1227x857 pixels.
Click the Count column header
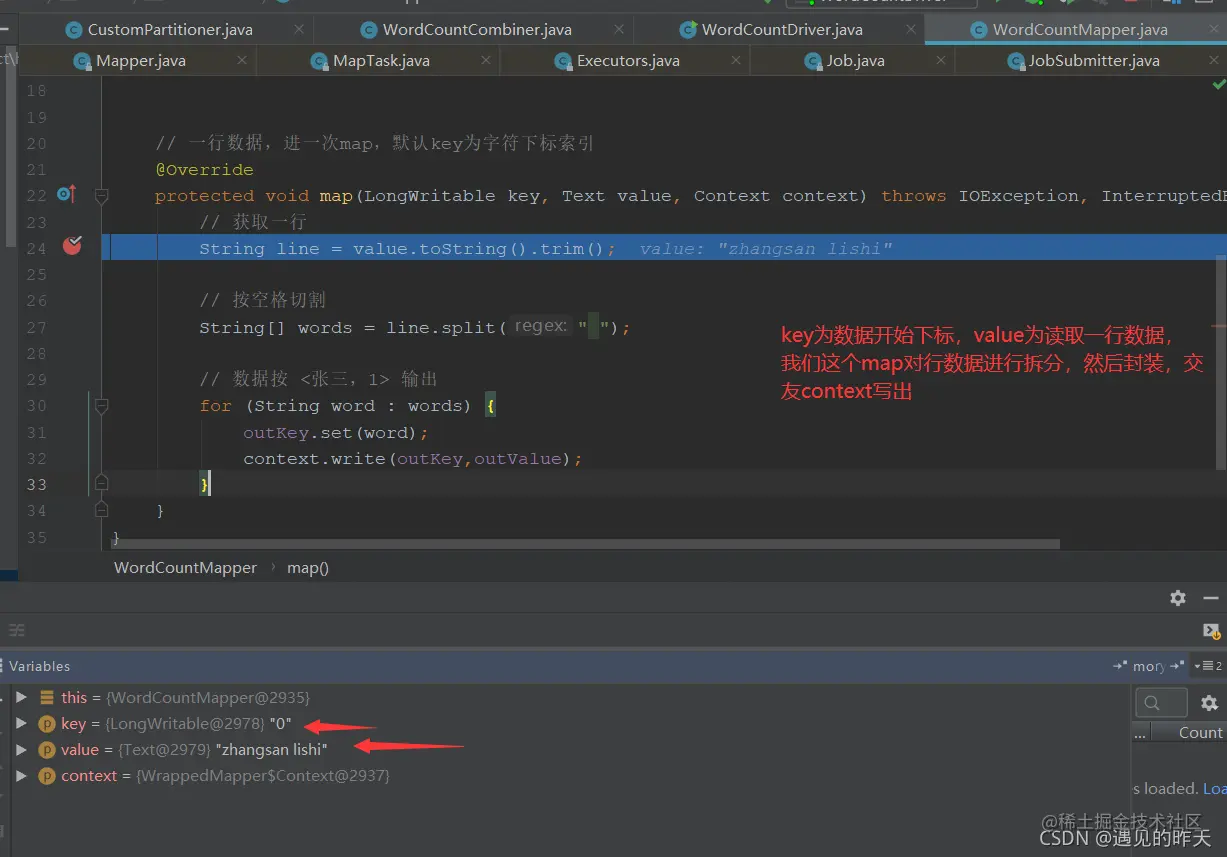(1200, 732)
